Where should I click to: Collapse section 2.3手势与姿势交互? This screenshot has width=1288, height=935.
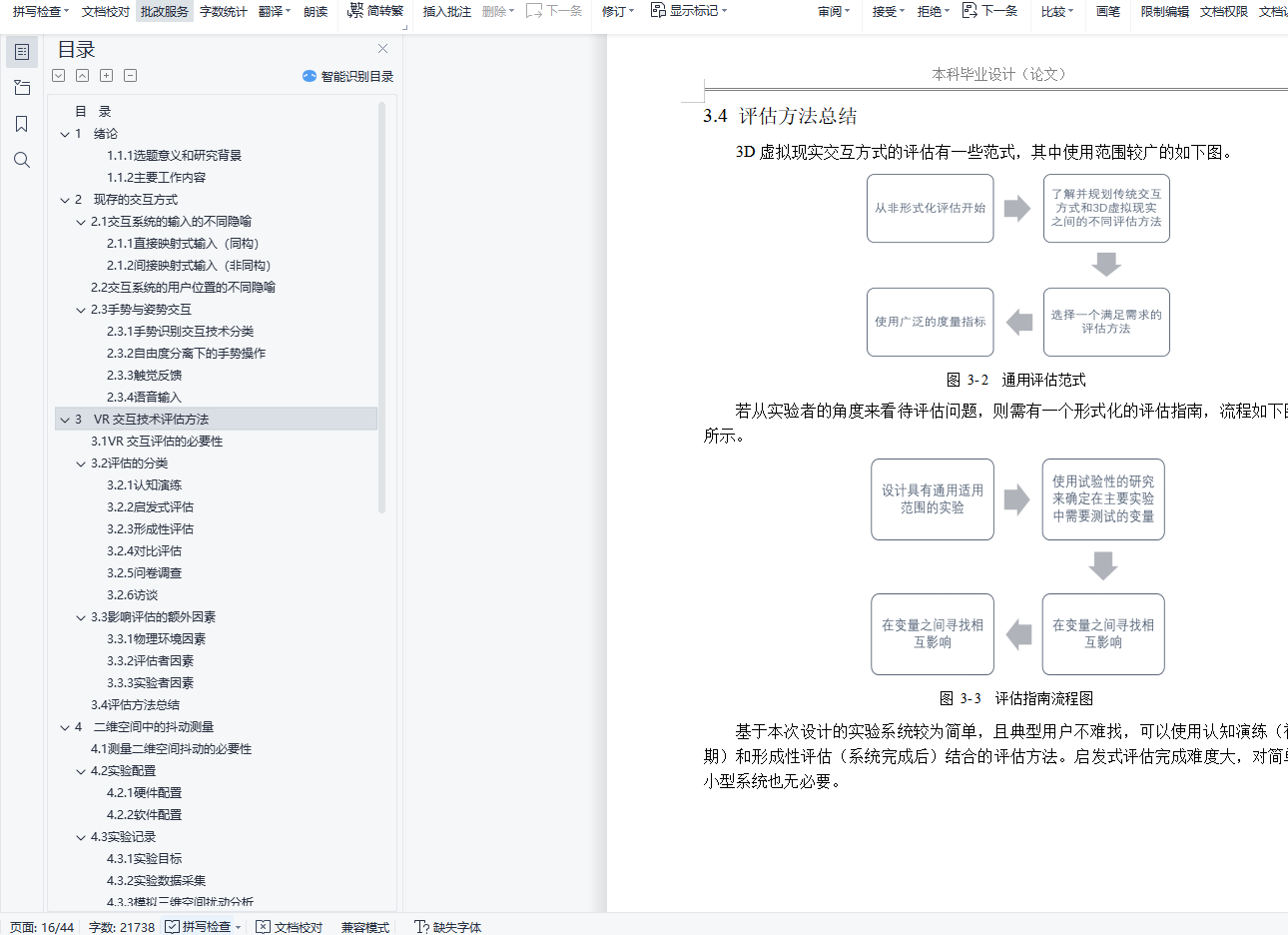81,310
